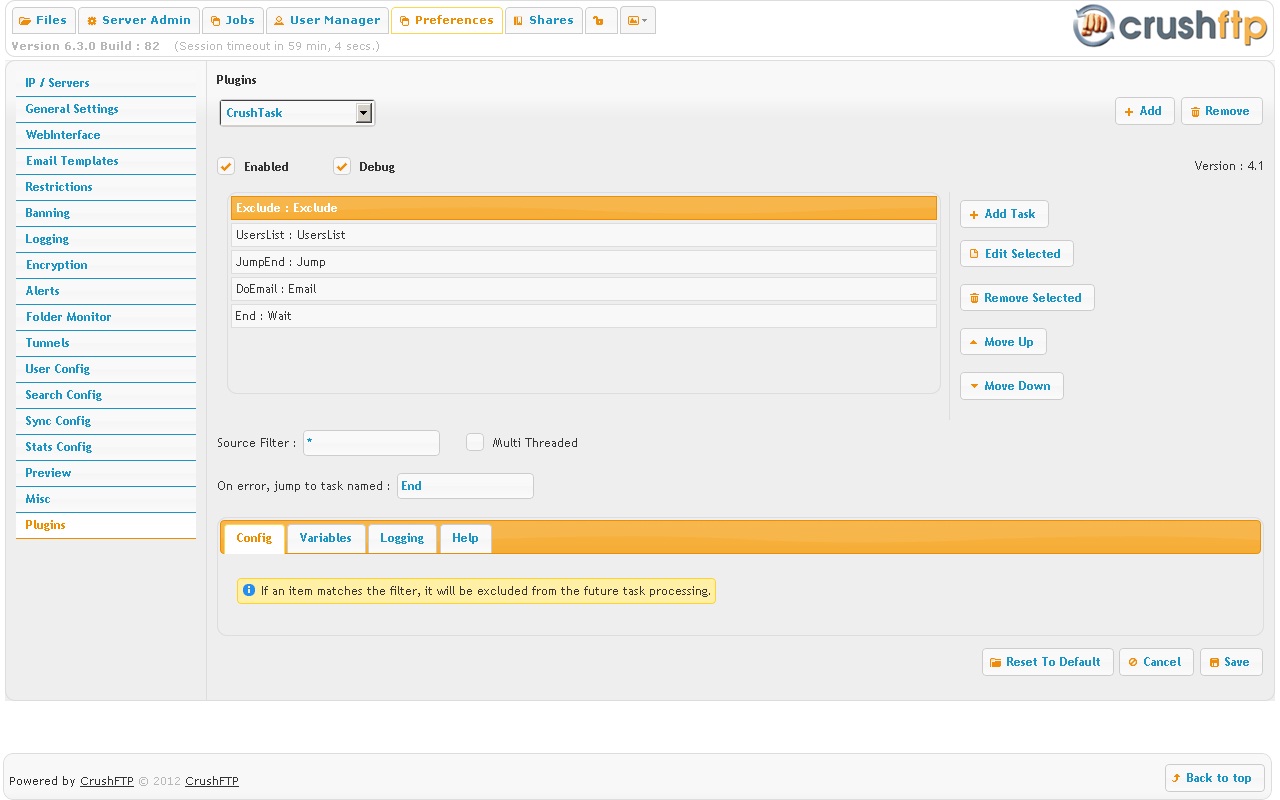Screen dimensions: 1280x800
Task: Go to User Manager tab
Action: pos(327,20)
